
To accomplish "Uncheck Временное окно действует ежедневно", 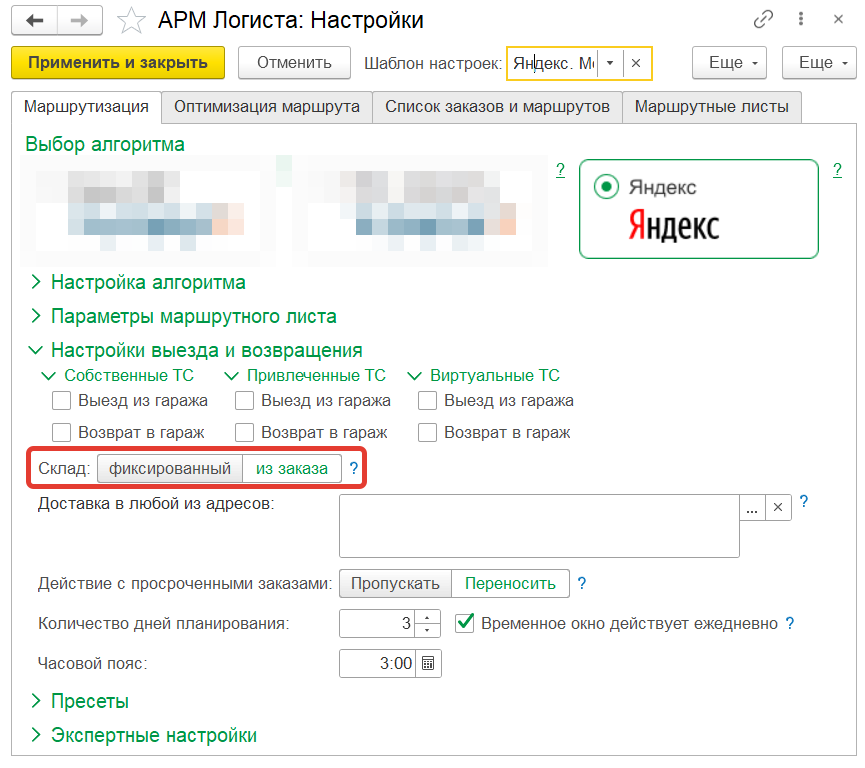I will point(464,623).
